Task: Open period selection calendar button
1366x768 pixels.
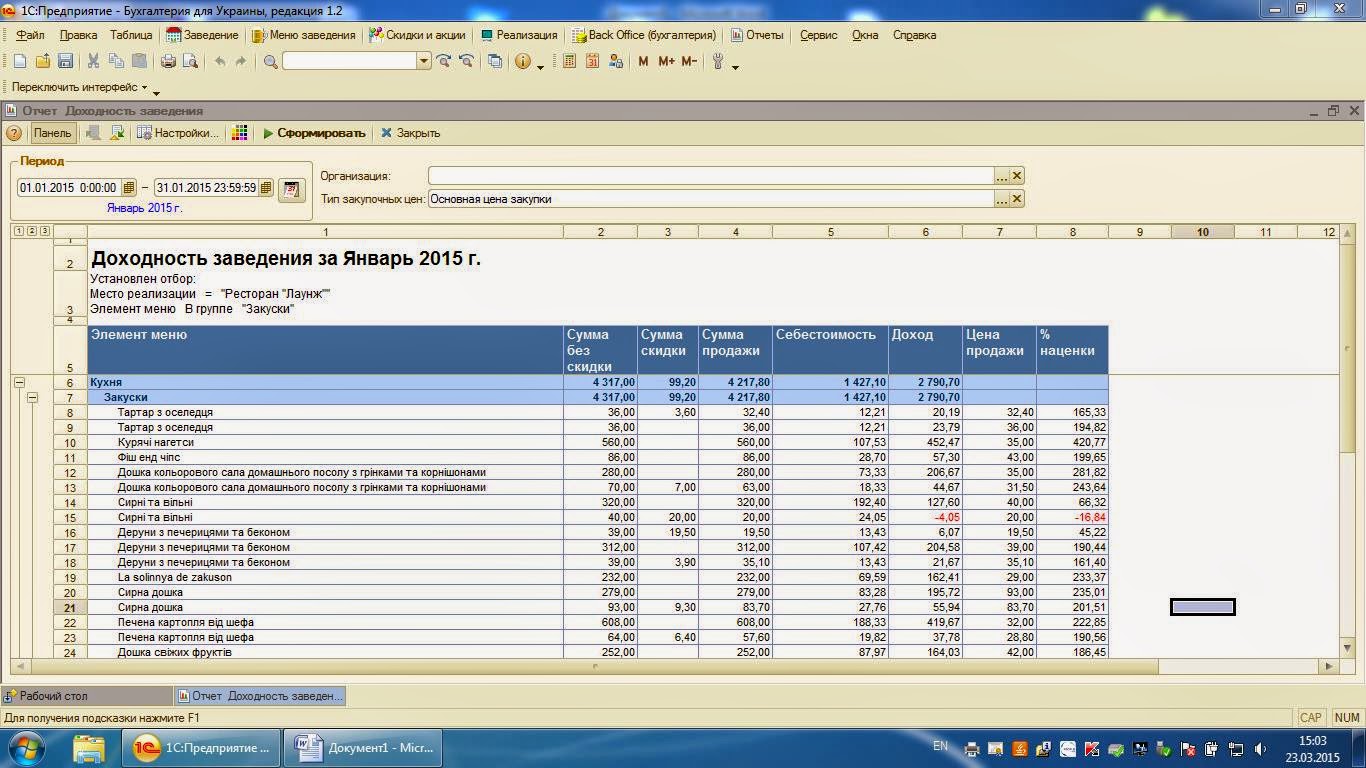Action: point(291,188)
